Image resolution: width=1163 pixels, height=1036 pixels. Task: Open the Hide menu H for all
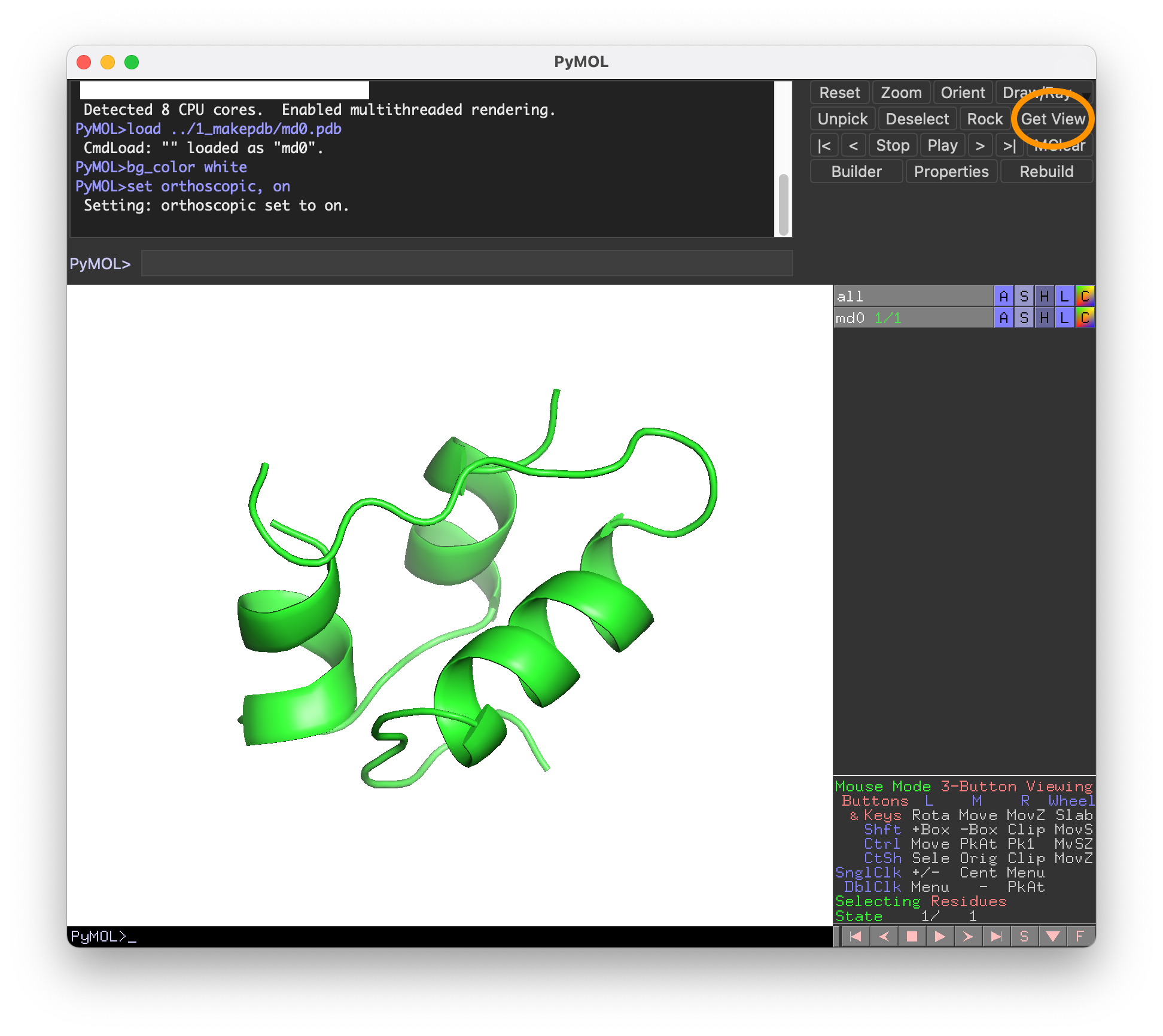pos(1045,296)
